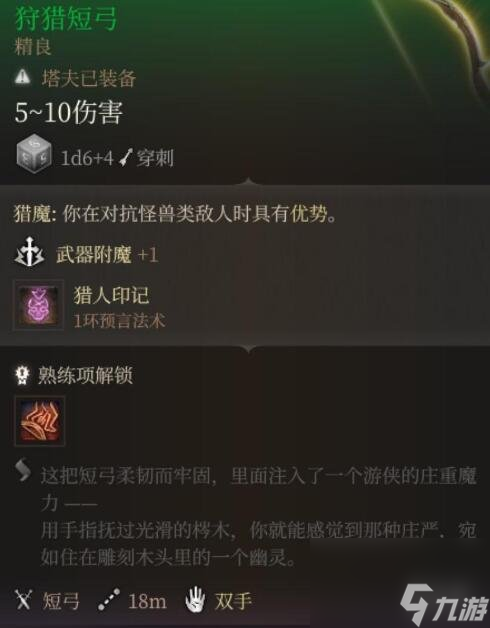The height and width of the screenshot is (628, 490).
Task: Click the lore scroll icon before the description
Action: point(23,469)
